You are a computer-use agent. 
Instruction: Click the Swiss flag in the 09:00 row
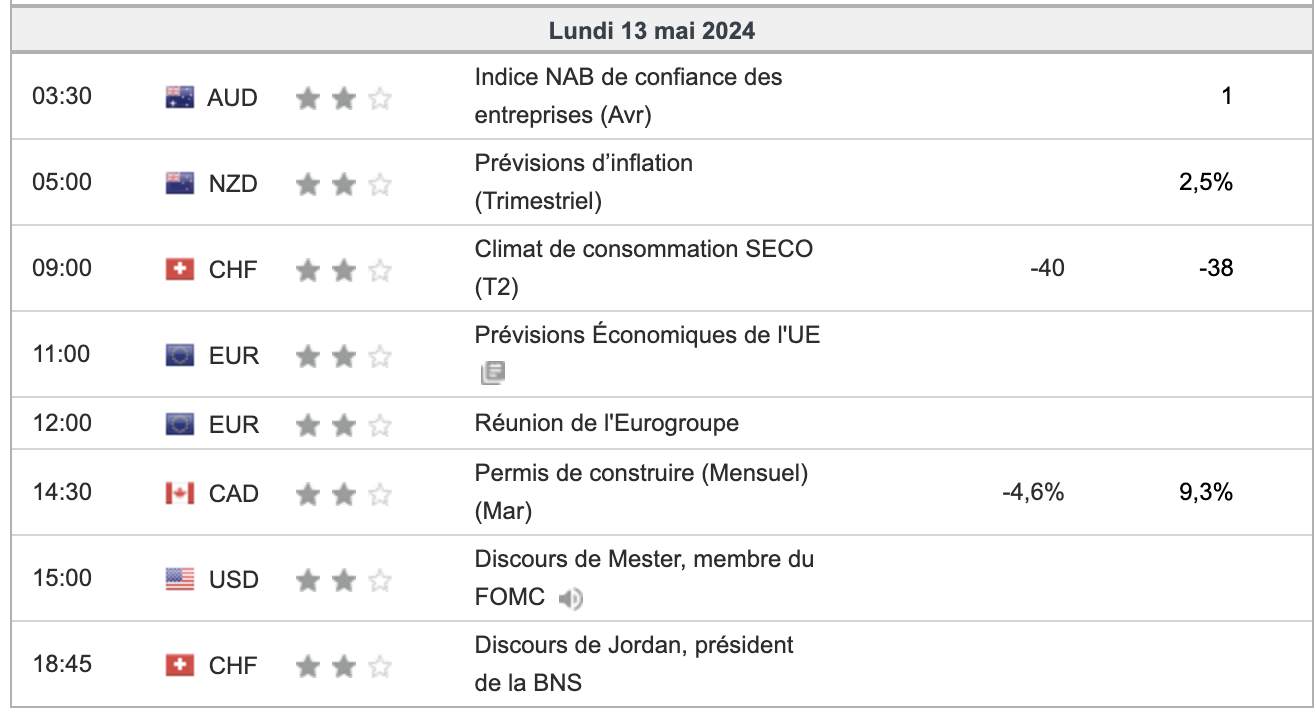point(179,269)
